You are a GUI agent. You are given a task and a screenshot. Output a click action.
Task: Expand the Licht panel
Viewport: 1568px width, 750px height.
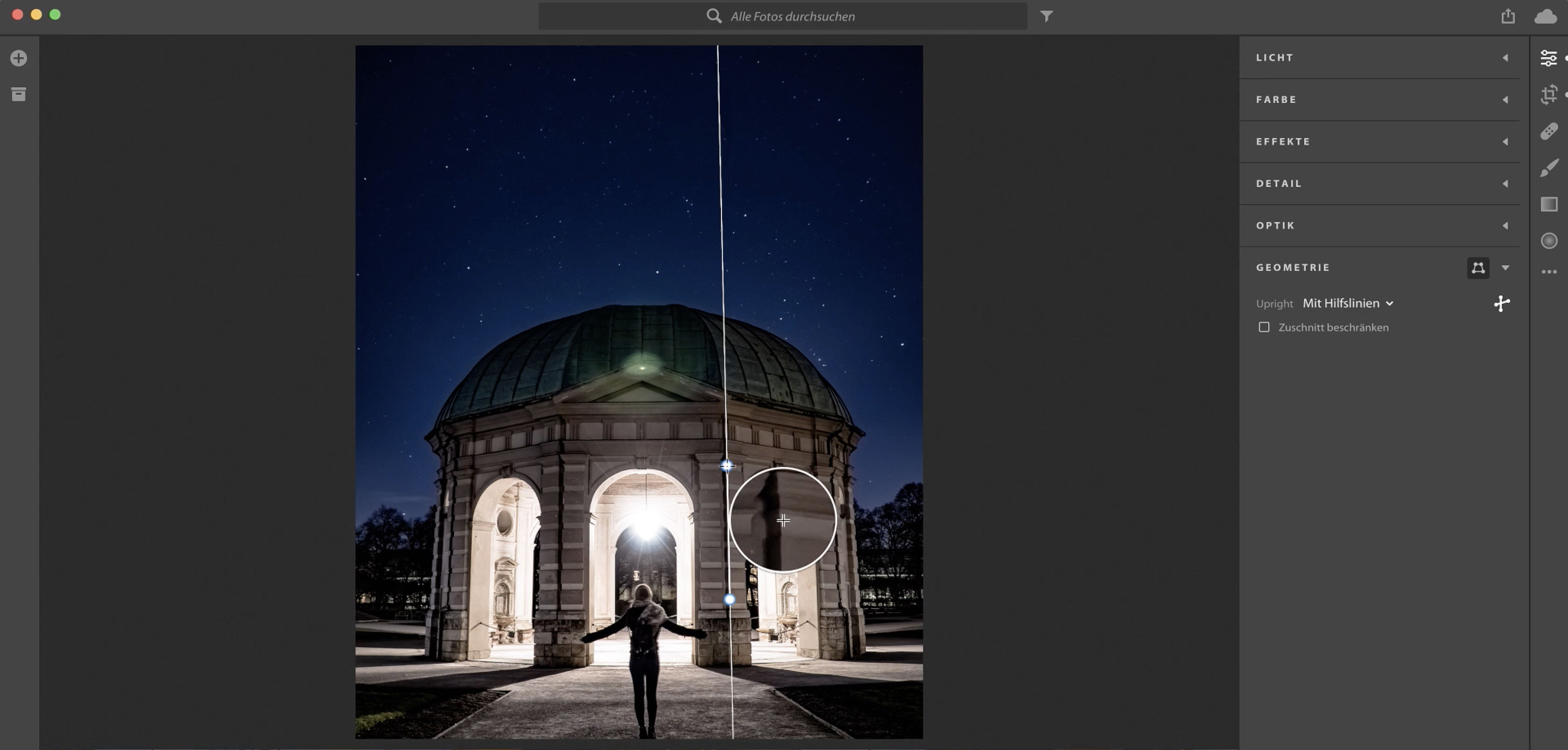pos(1505,58)
